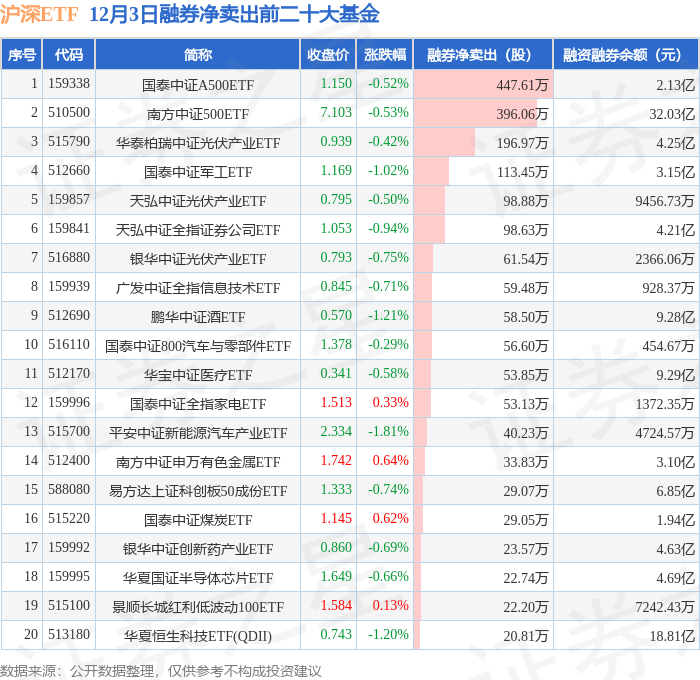Click the 沪深ETF title label
Screen dimensions: 700x680
coord(39,14)
